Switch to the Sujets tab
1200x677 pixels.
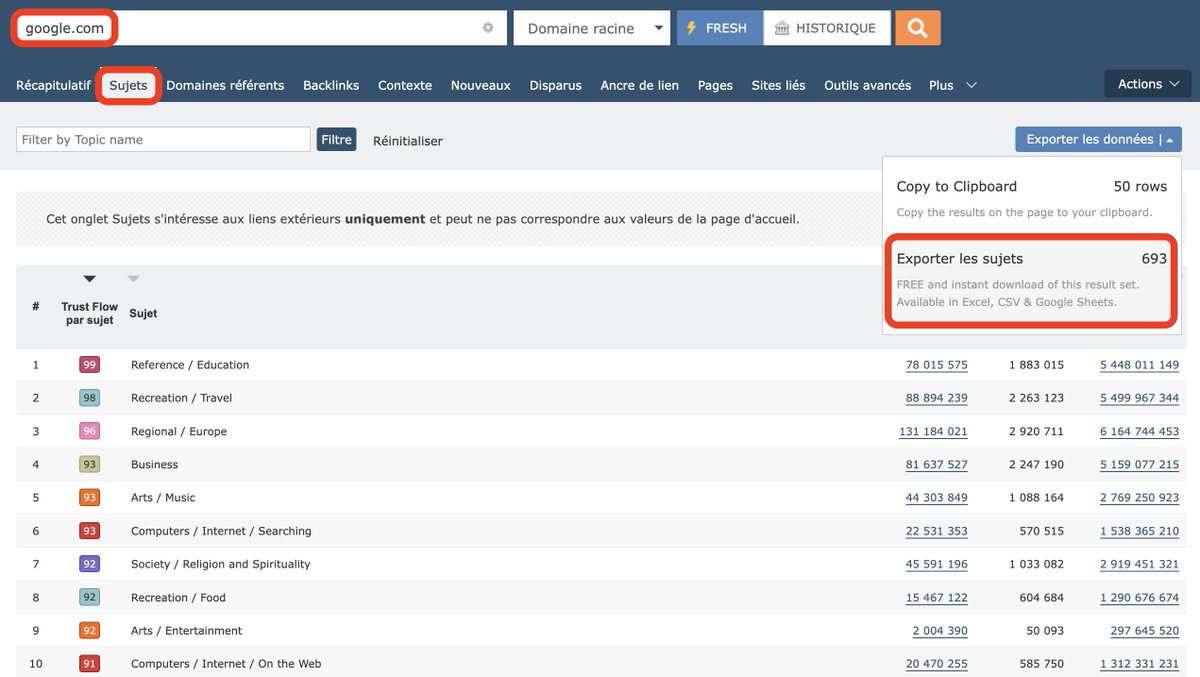128,85
